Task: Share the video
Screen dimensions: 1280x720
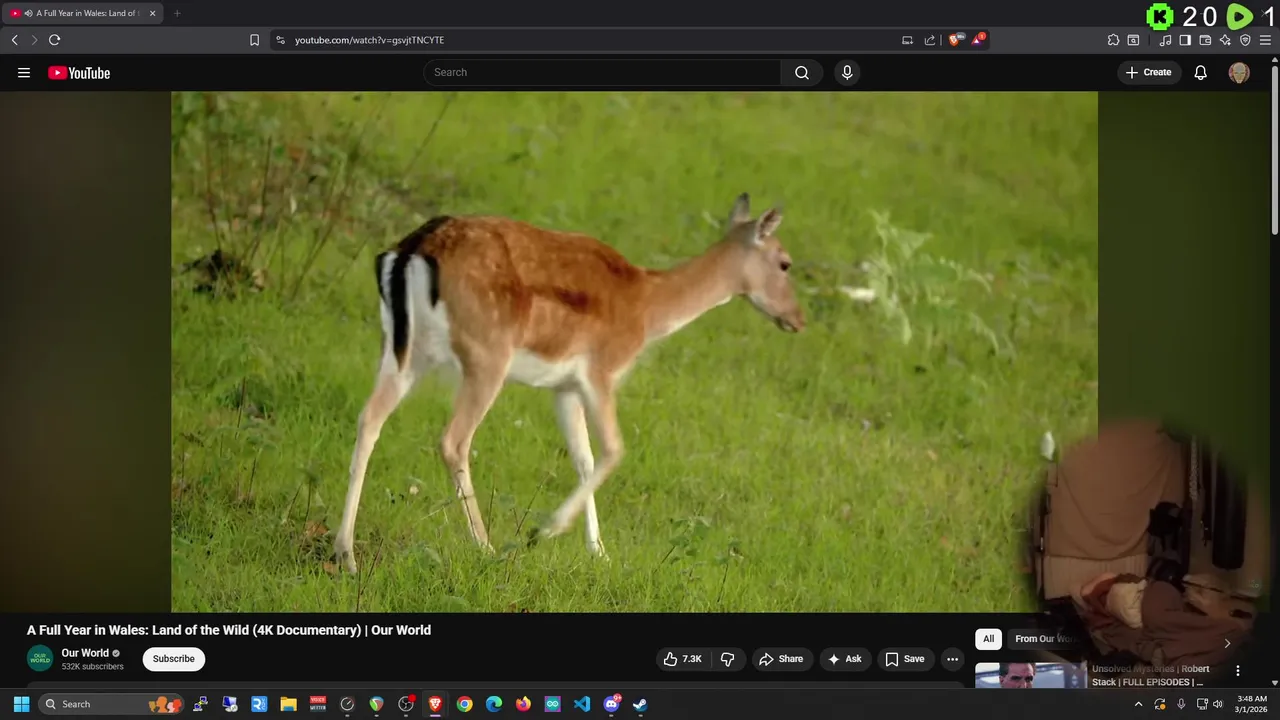Action: (x=781, y=659)
